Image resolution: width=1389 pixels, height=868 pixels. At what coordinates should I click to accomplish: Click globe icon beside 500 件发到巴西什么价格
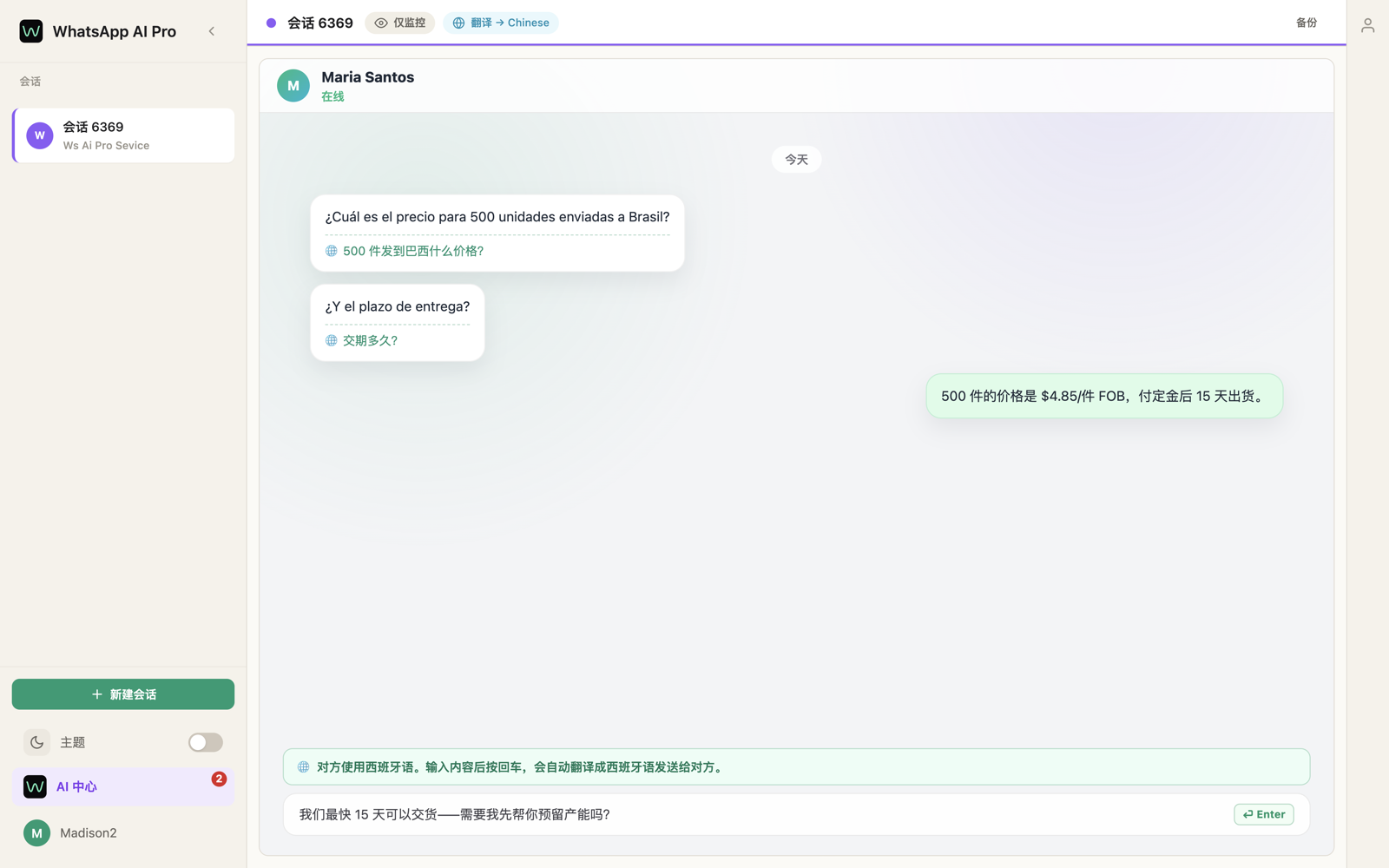(332, 251)
